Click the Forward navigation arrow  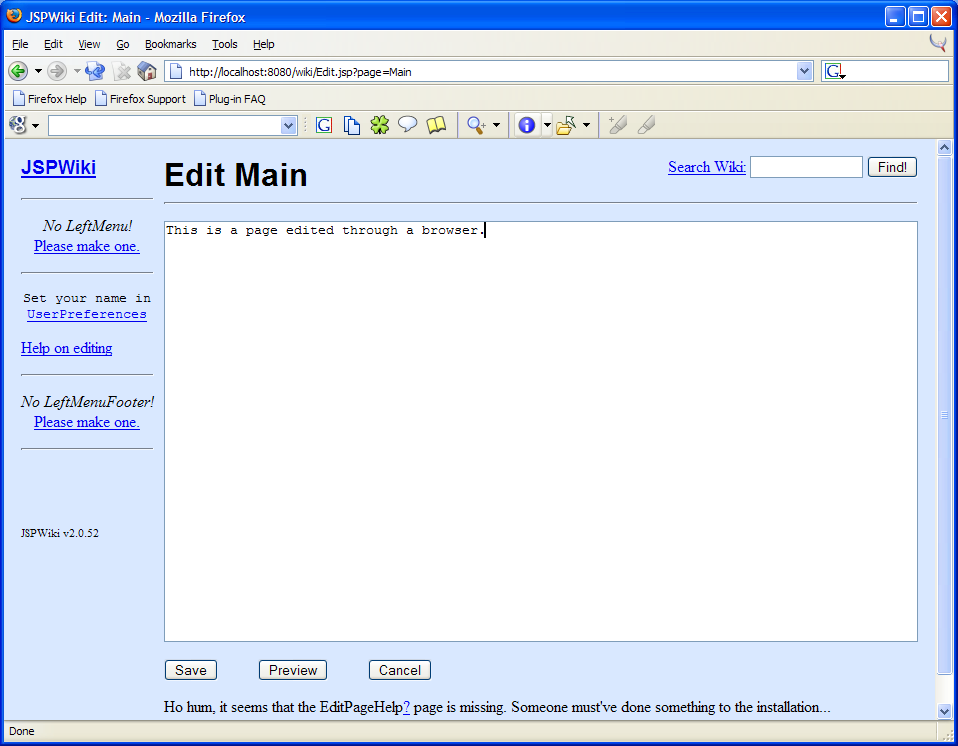click(x=57, y=71)
